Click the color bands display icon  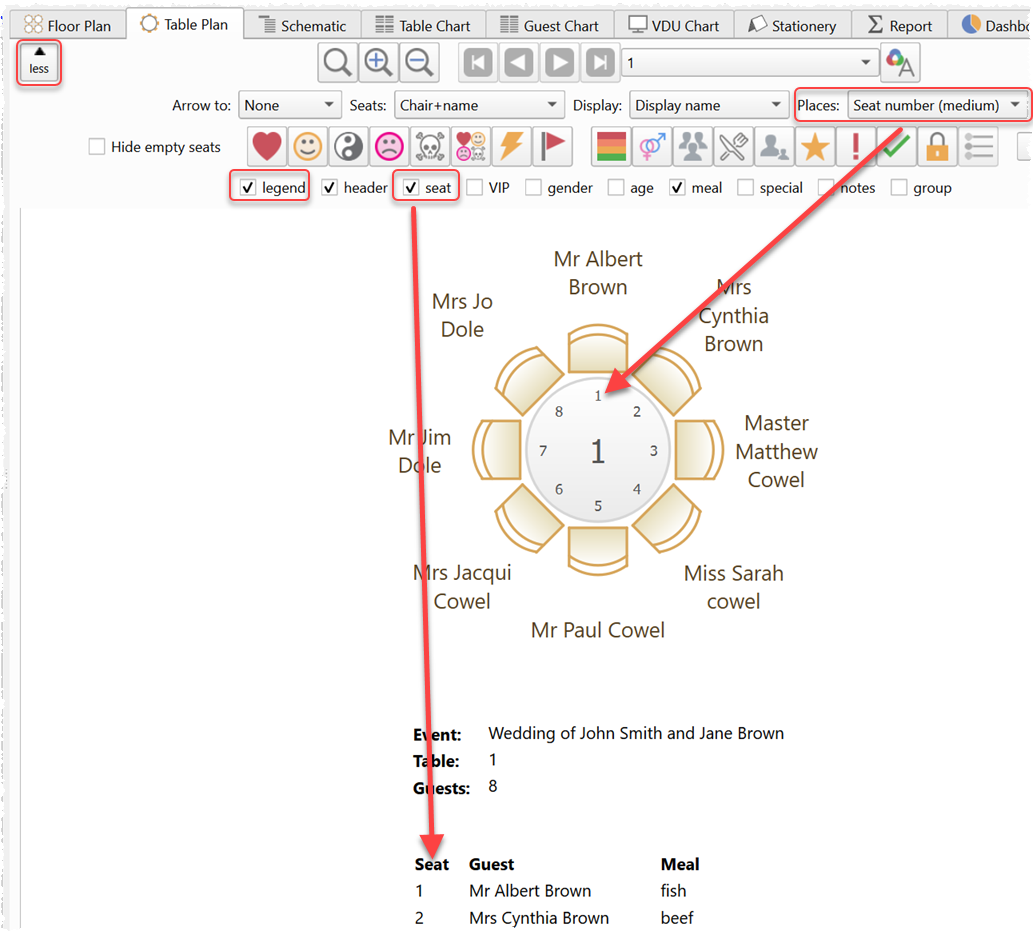tap(611, 147)
